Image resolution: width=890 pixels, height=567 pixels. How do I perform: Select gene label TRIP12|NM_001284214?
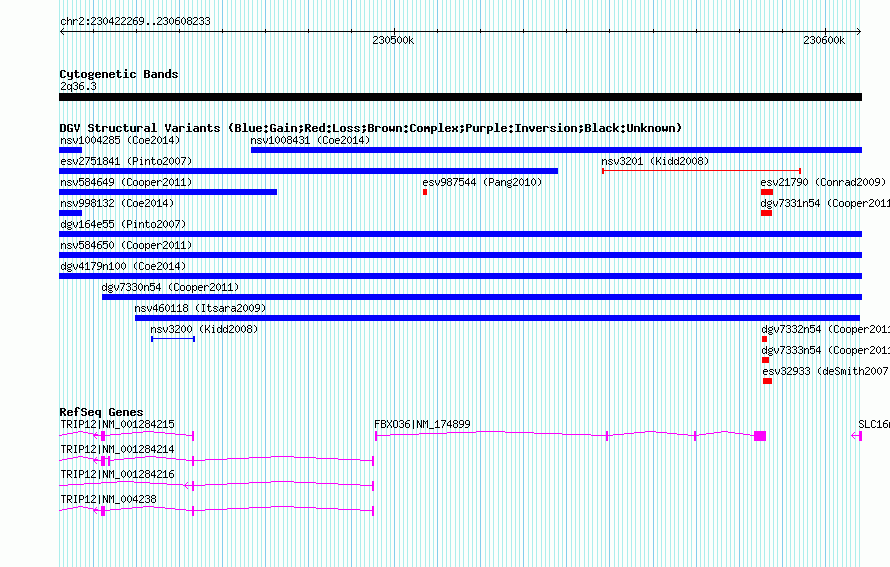117,450
